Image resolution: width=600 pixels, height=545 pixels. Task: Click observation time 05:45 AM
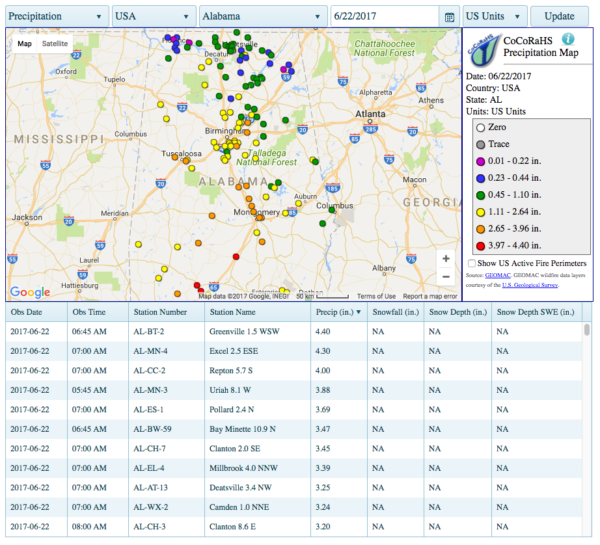pyautogui.click(x=89, y=390)
